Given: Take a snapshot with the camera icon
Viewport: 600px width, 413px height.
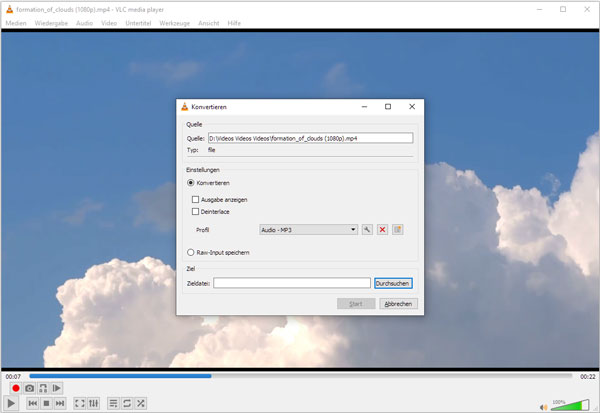Looking at the screenshot, I should coord(29,388).
